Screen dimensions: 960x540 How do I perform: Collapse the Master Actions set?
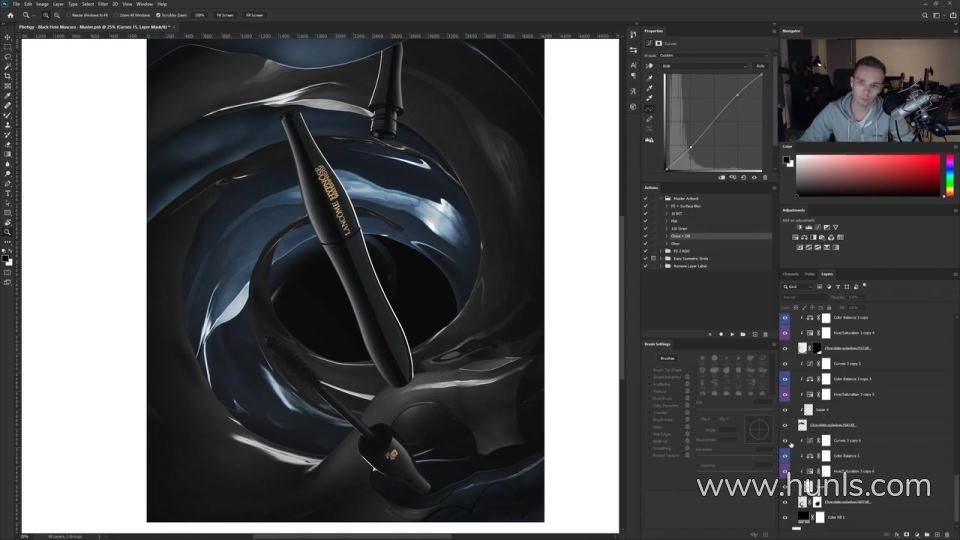coord(661,198)
